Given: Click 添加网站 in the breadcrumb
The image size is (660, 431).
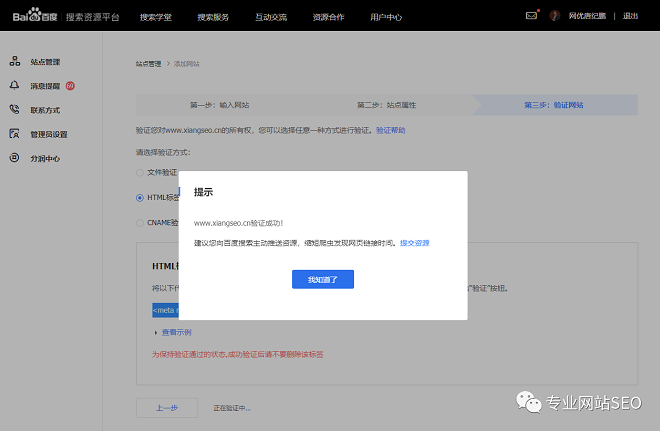Looking at the screenshot, I should [x=186, y=64].
